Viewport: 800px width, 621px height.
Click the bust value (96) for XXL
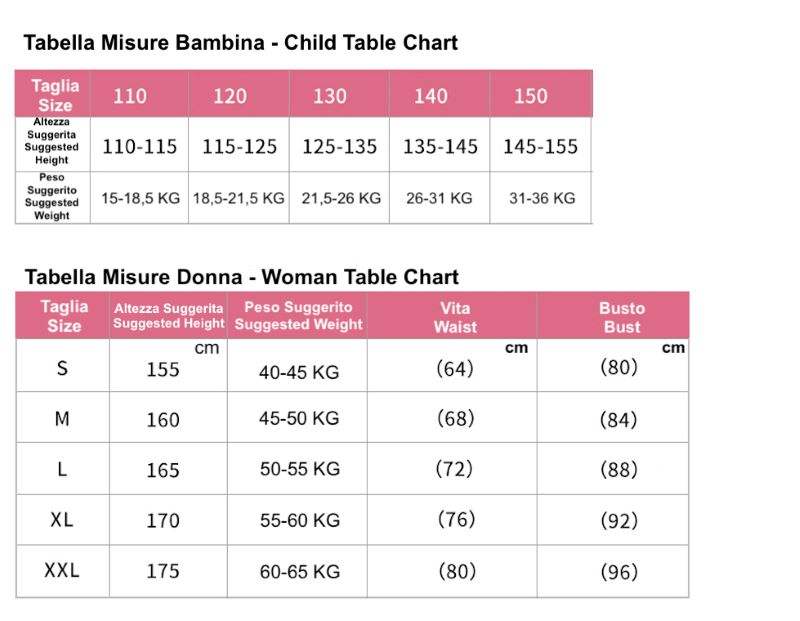pyautogui.click(x=618, y=572)
